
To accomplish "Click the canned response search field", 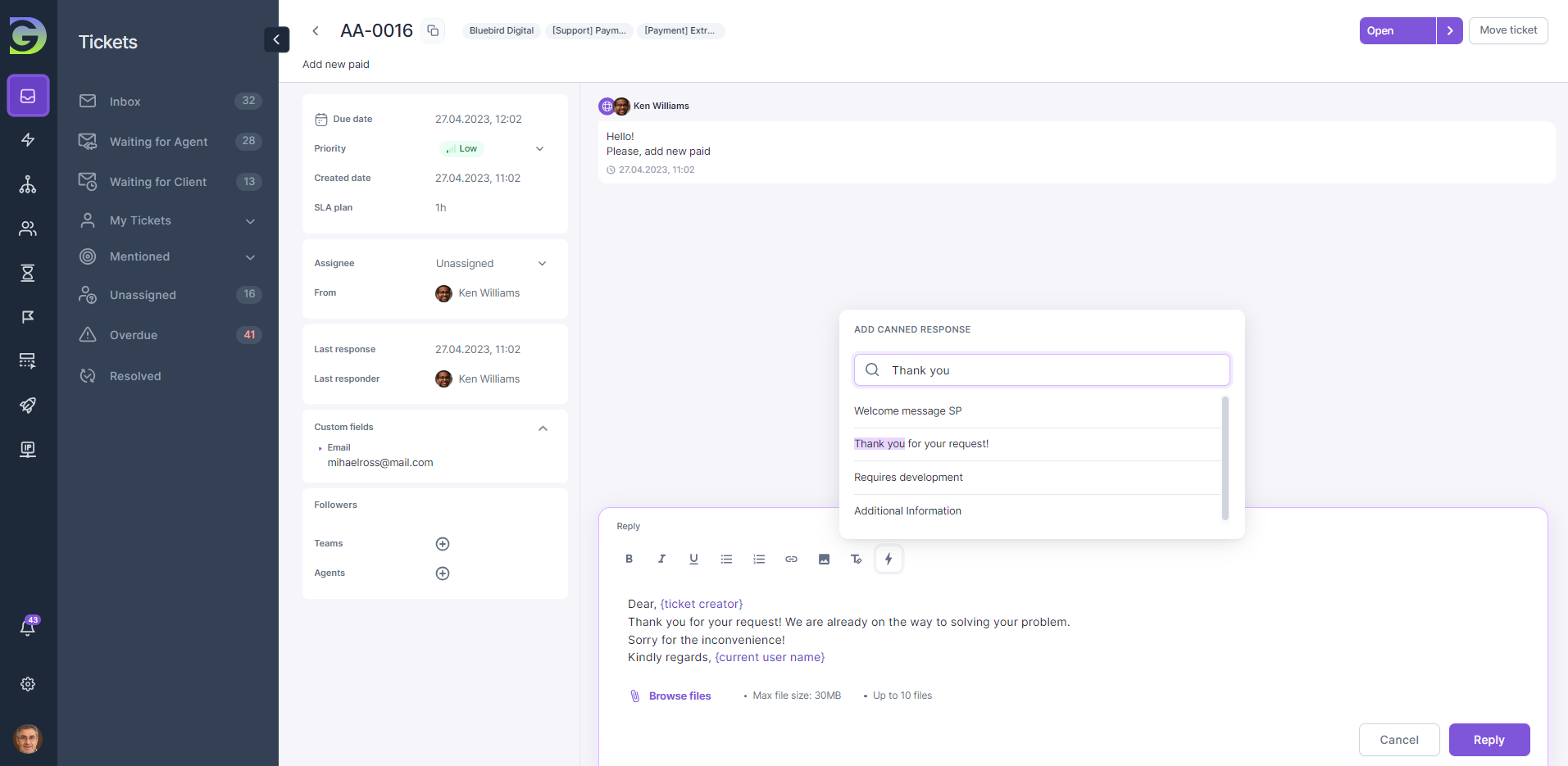I will click(x=1049, y=370).
